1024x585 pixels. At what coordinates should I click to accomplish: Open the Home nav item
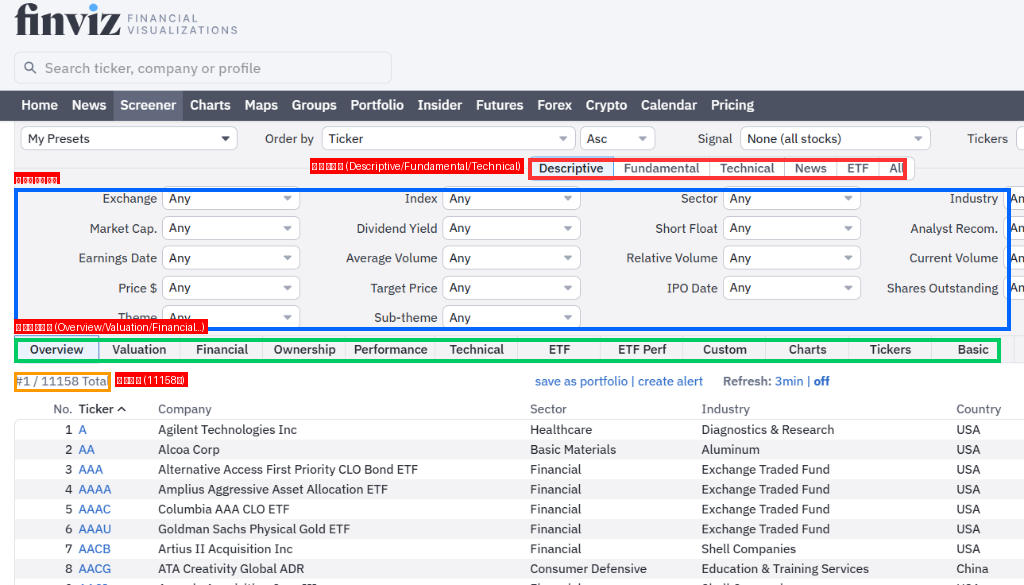coord(39,105)
